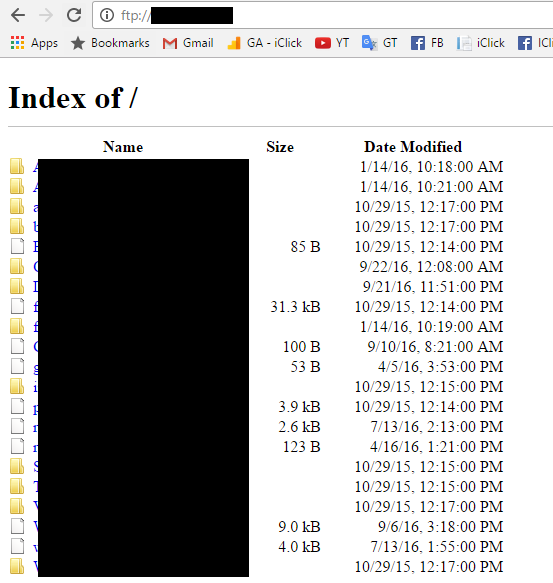The image size is (553, 583).
Task: Open the FB Facebook bookmark
Action: pyautogui.click(x=427, y=43)
